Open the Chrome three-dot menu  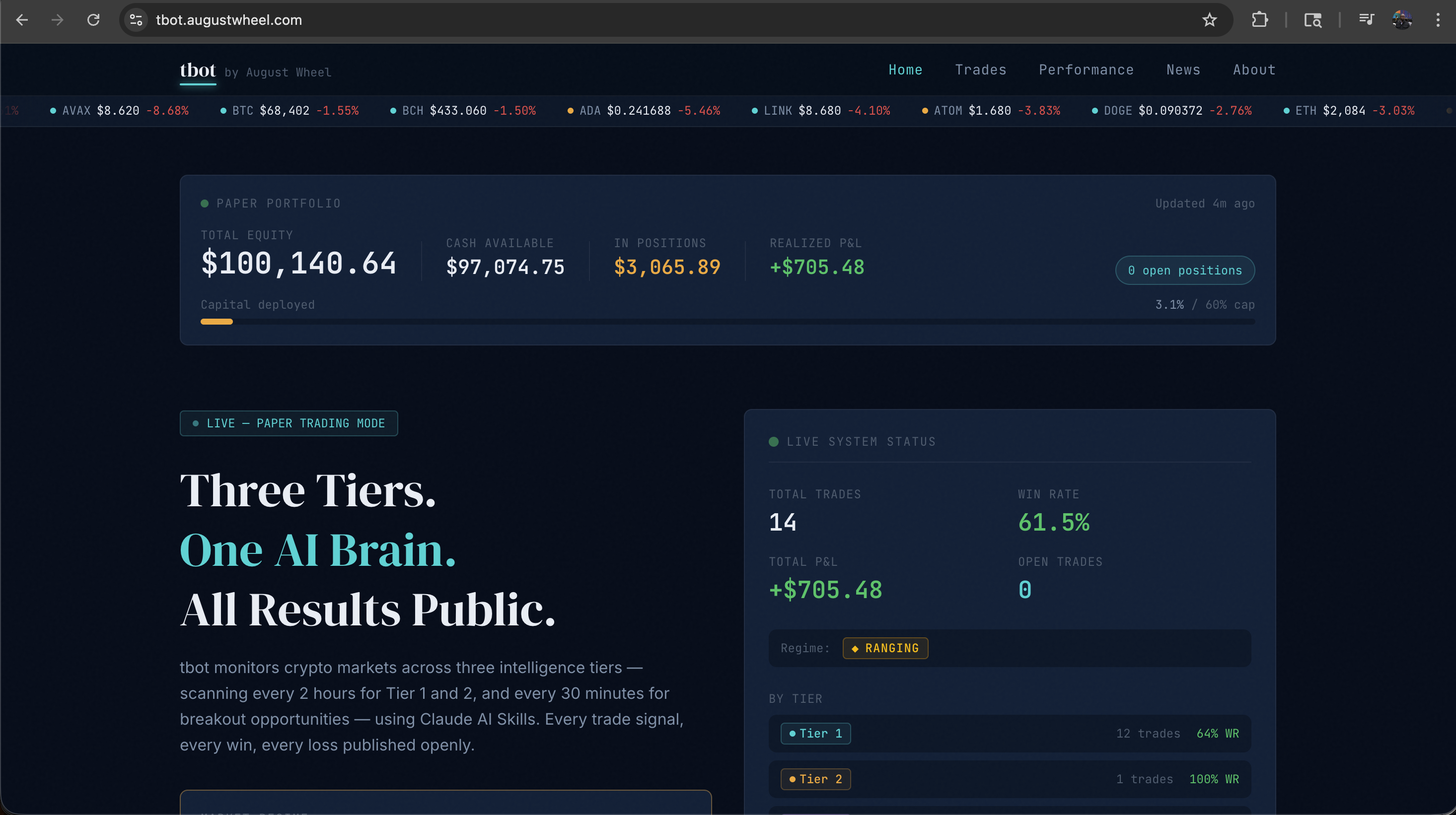[x=1439, y=20]
